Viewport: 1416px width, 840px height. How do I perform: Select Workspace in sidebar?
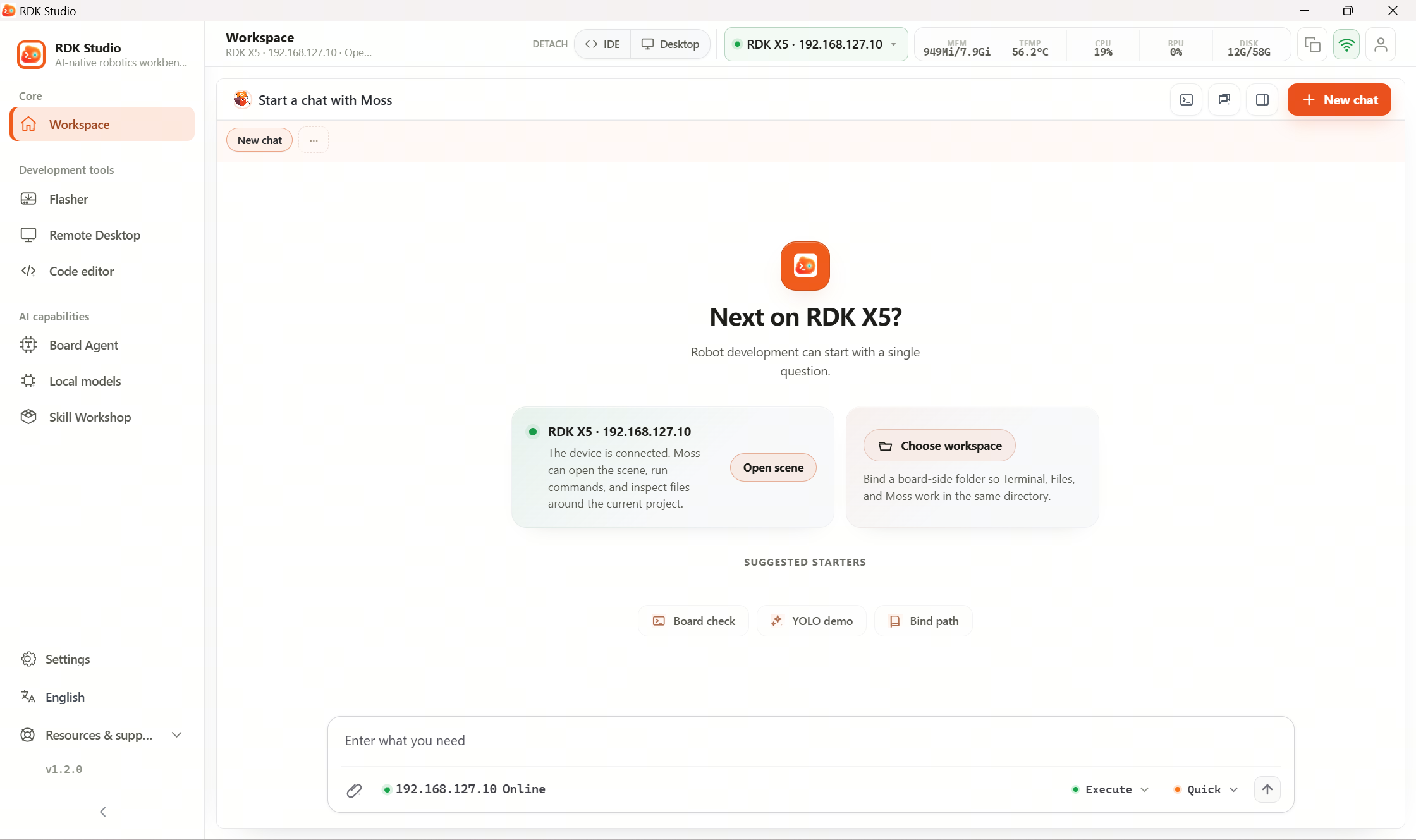click(102, 125)
